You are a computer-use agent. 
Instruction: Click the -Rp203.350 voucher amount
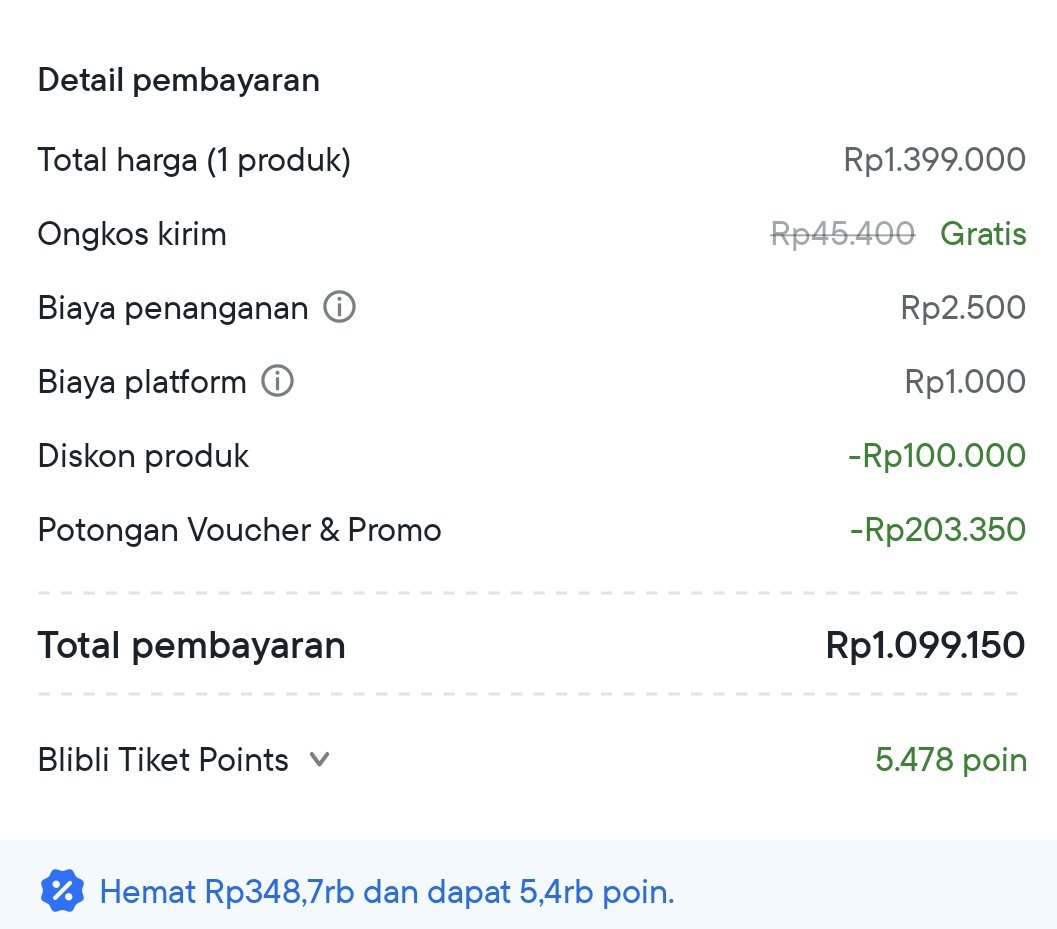(x=938, y=529)
